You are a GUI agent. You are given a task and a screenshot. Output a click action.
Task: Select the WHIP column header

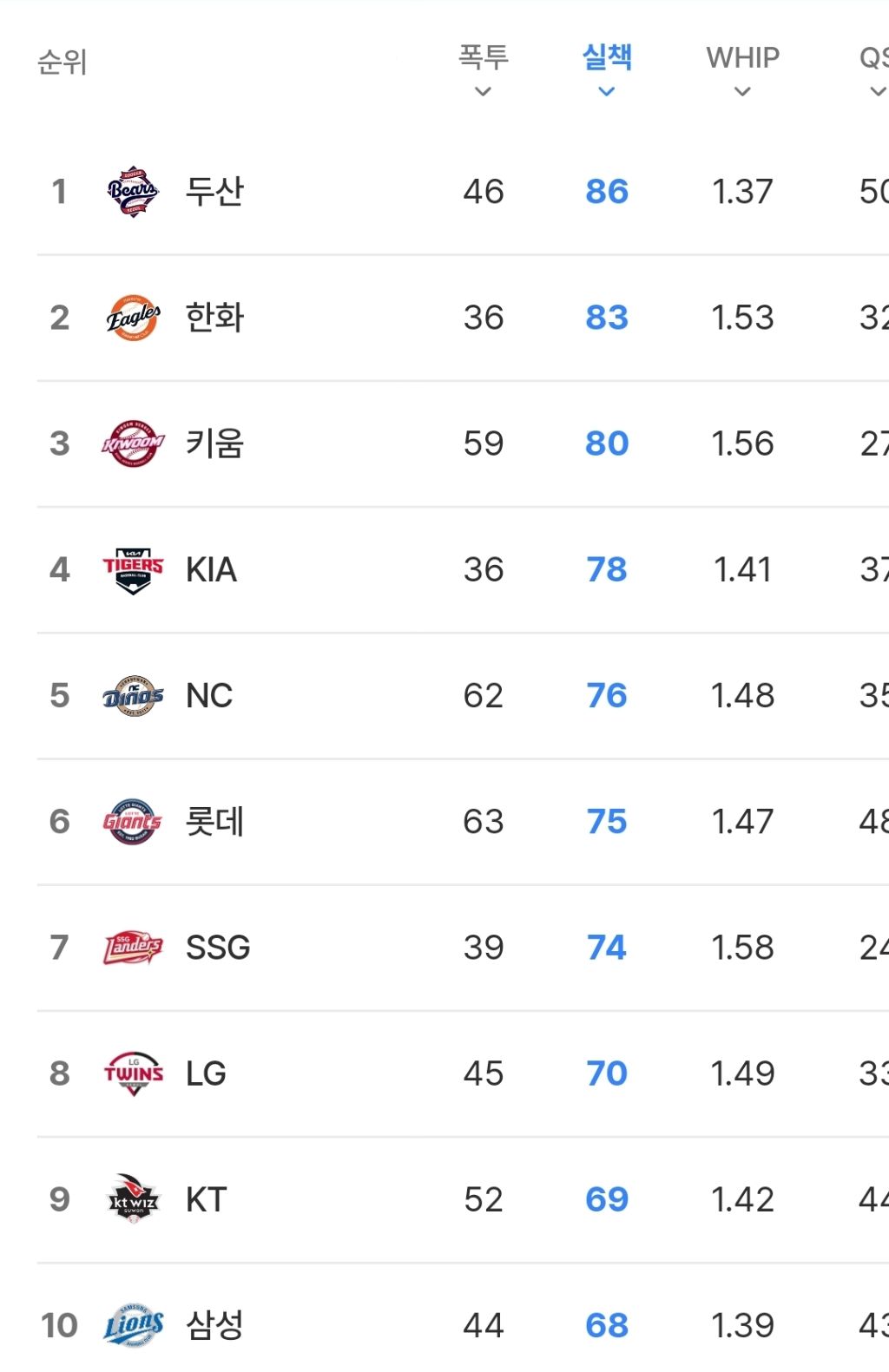[x=742, y=57]
